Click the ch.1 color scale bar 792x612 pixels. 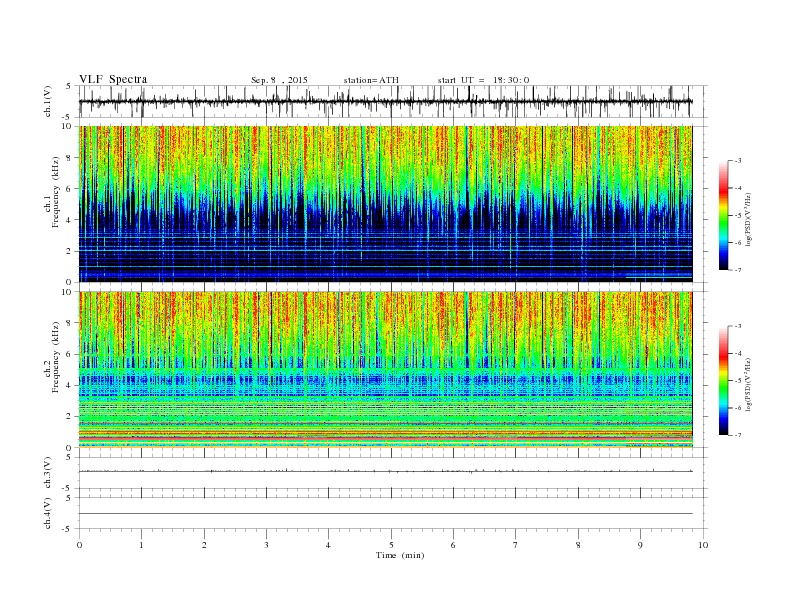point(724,216)
